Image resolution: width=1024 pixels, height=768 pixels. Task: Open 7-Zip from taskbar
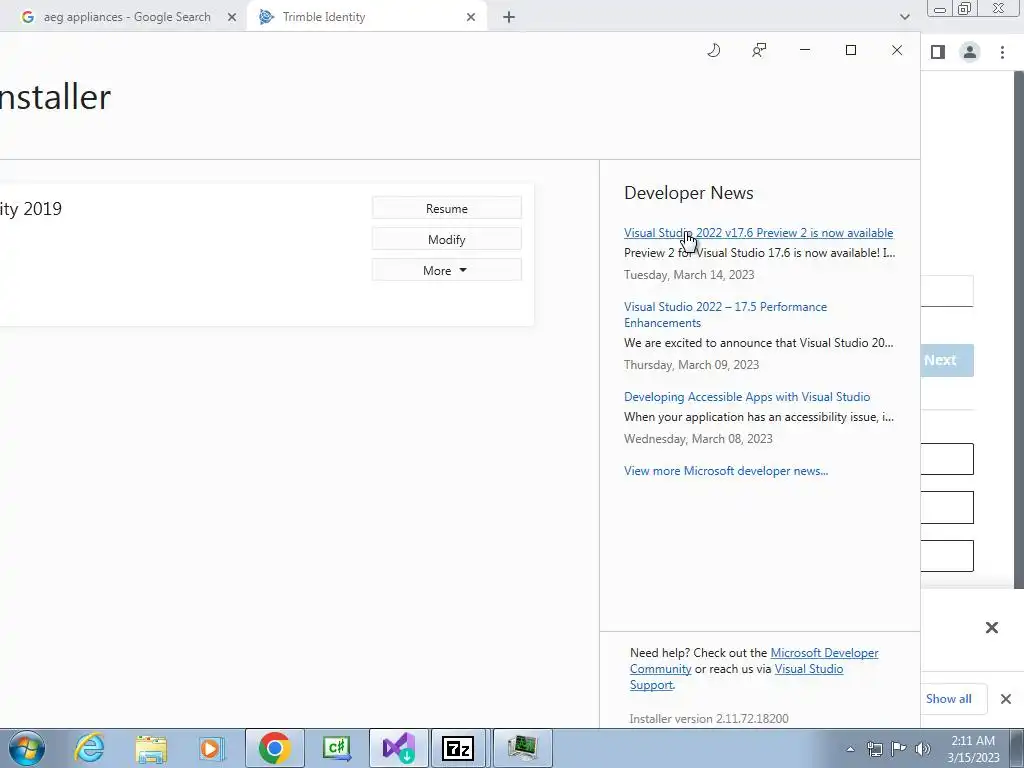click(458, 748)
